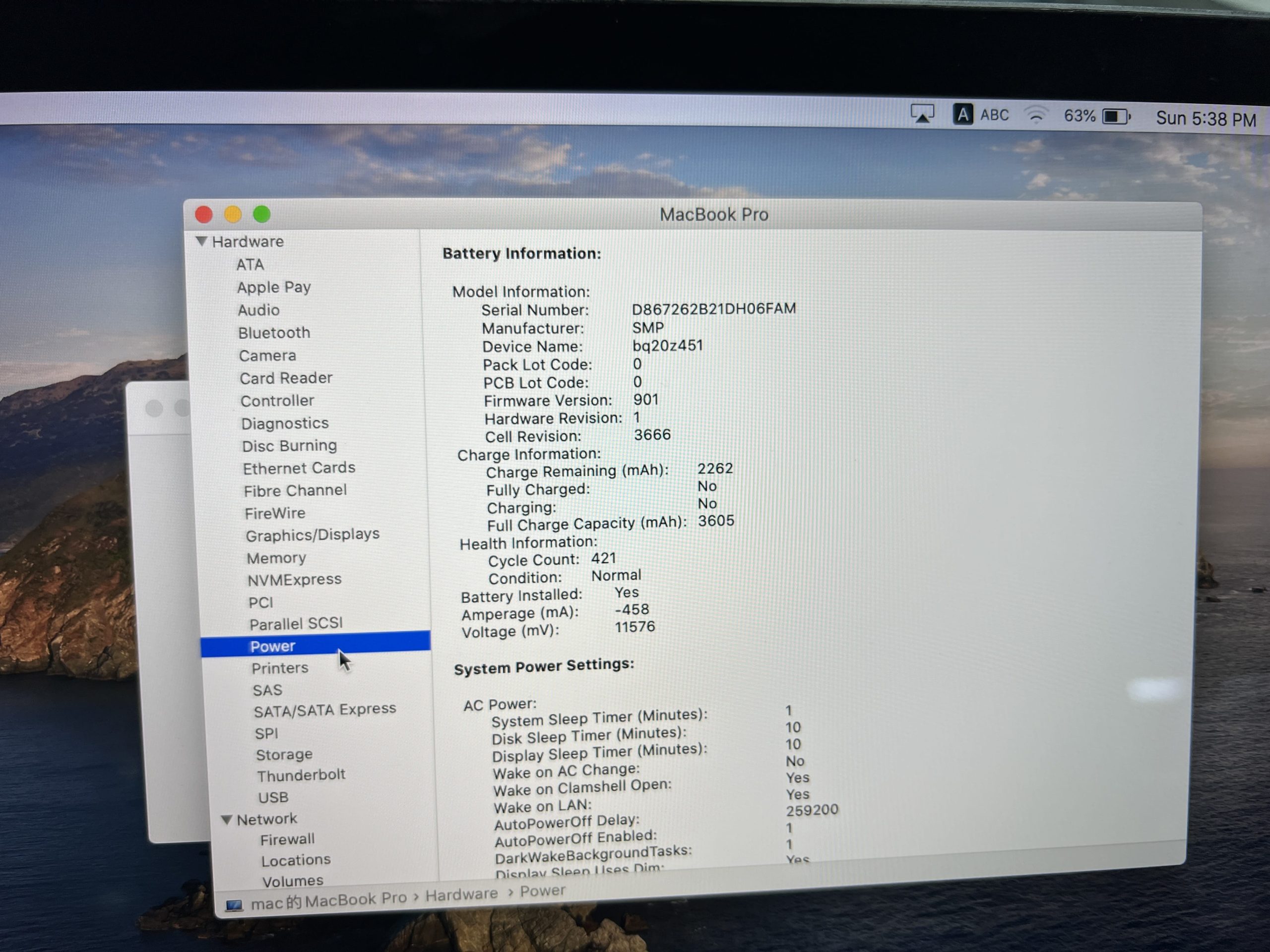Open the ABC input source menu
1270x952 pixels.
click(x=981, y=115)
